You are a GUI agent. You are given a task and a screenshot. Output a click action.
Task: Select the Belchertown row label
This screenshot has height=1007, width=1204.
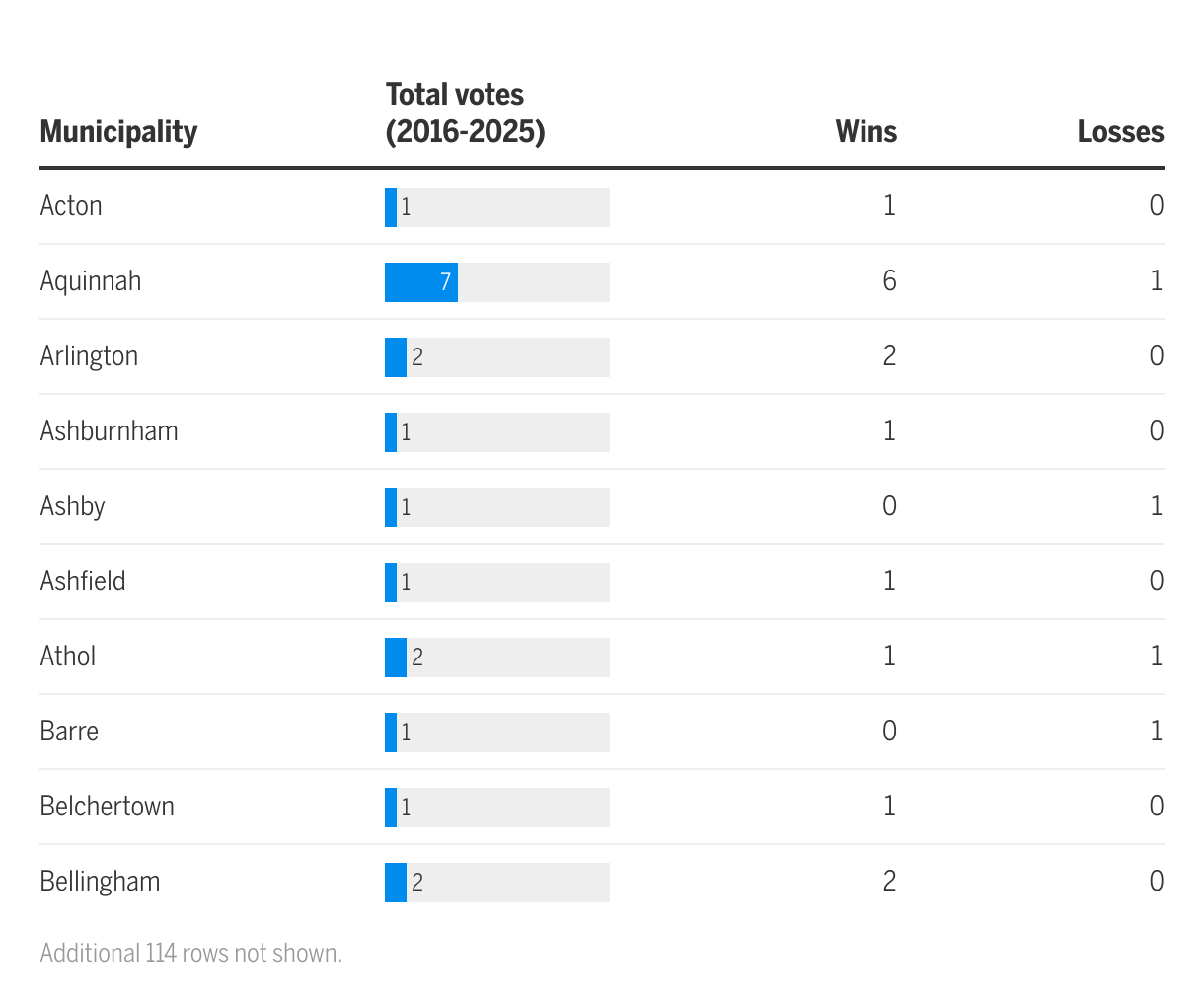coord(107,807)
